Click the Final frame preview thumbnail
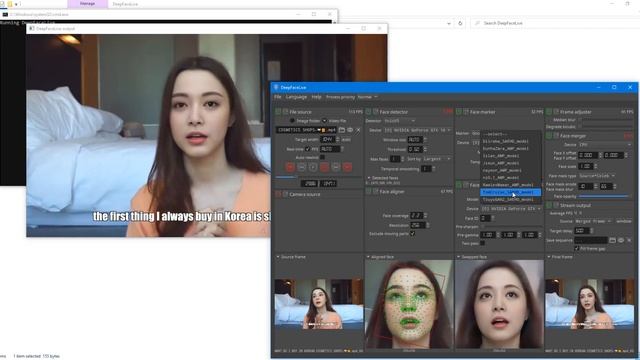The height and width of the screenshot is (360, 640). coord(590,304)
